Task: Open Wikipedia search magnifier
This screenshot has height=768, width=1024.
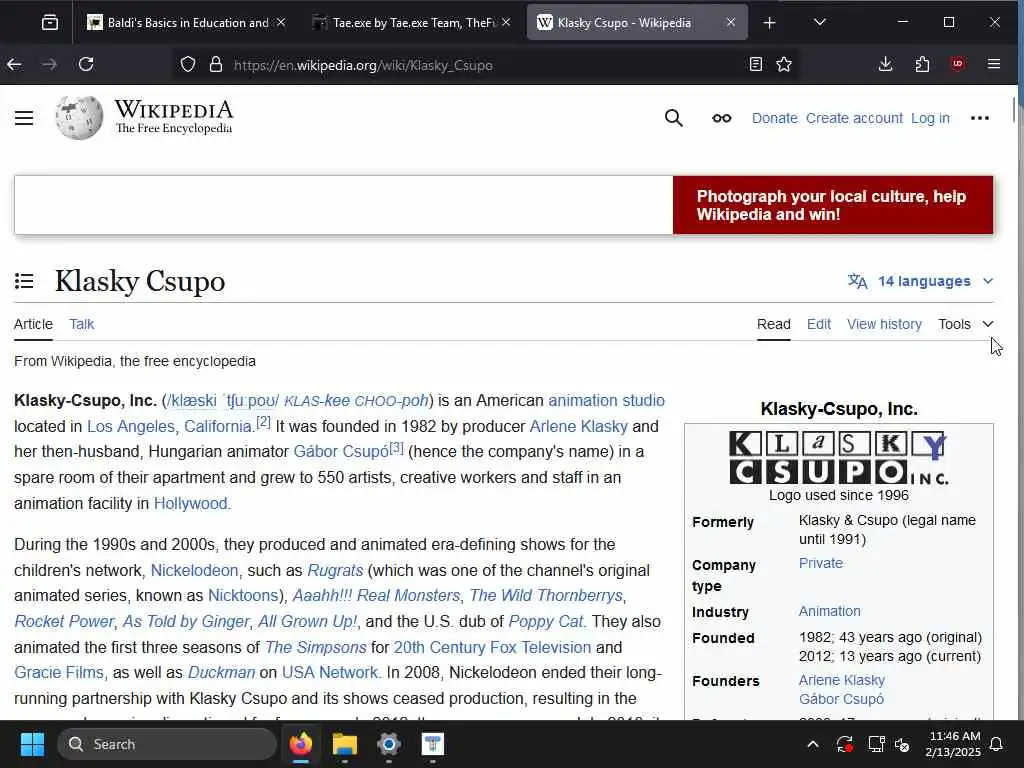Action: pyautogui.click(x=674, y=118)
